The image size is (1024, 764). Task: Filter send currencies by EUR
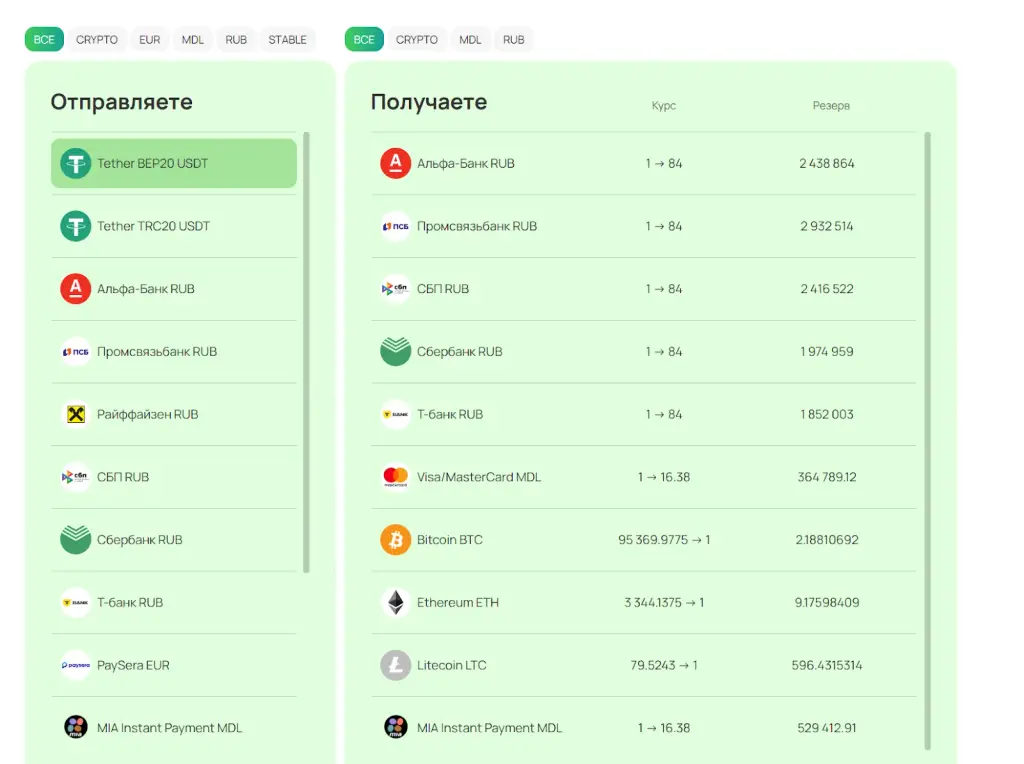point(150,39)
